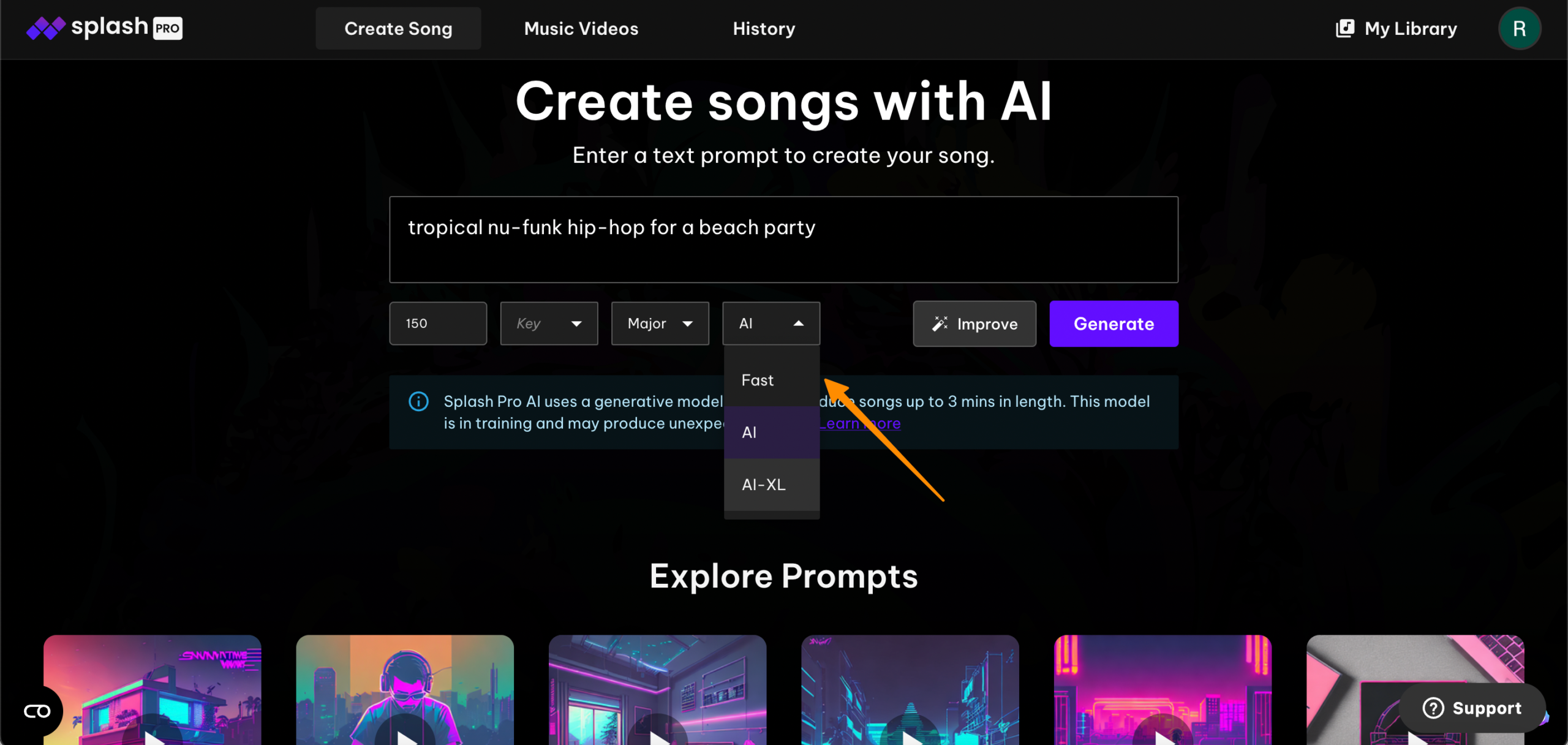1568x745 pixels.
Task: Select the AI option in the list
Action: pyautogui.click(x=750, y=433)
